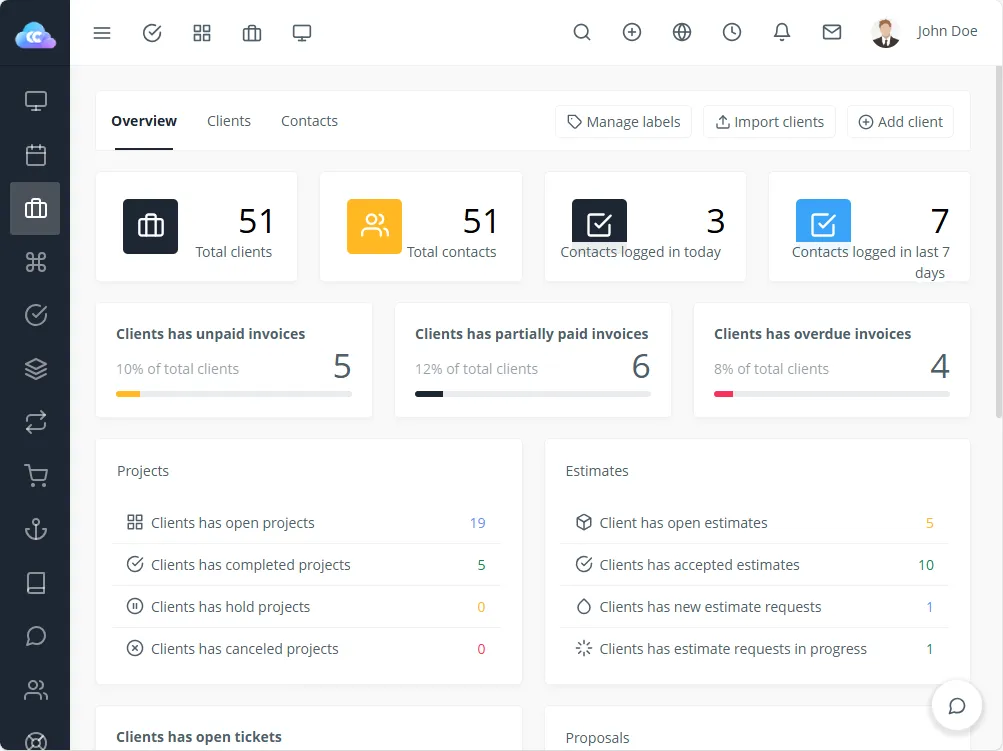
Task: Open the John Doe user menu
Action: point(925,32)
